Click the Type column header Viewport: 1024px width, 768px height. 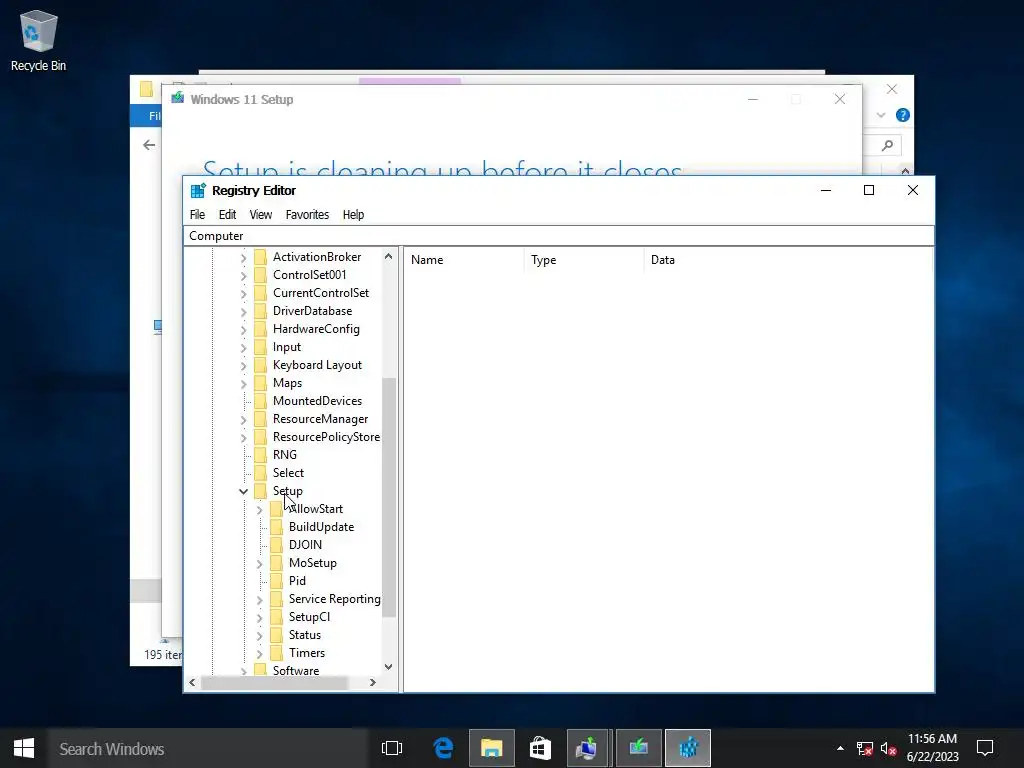click(584, 260)
